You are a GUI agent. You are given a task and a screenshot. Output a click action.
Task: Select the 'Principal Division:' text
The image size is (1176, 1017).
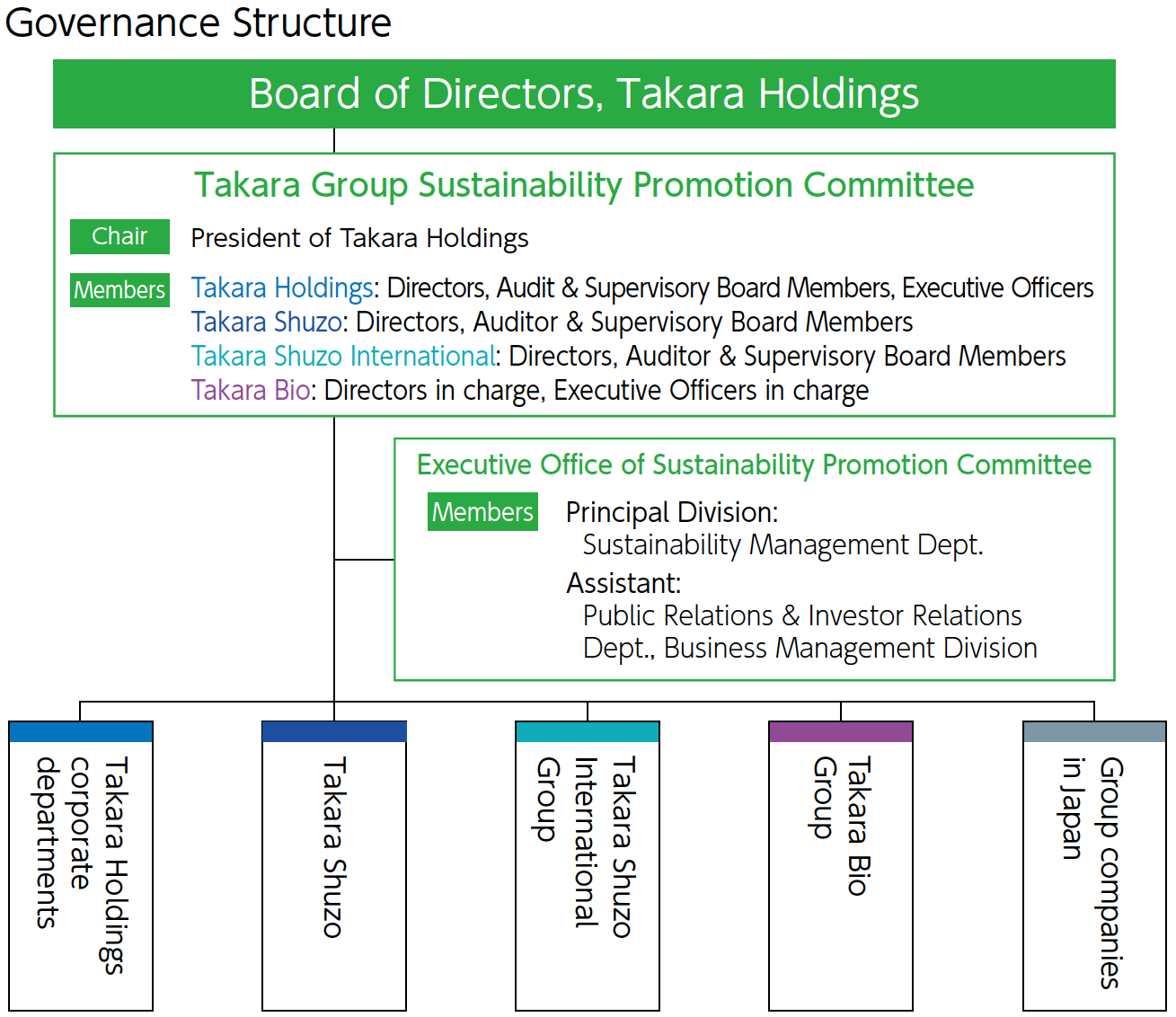click(x=672, y=513)
